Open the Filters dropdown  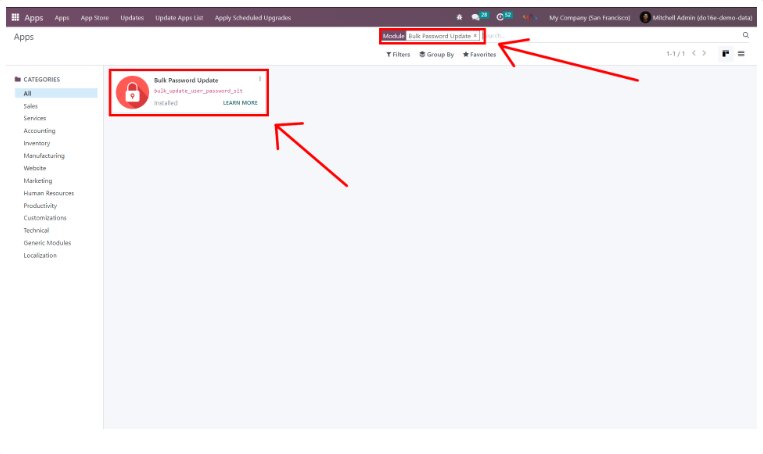pos(398,54)
